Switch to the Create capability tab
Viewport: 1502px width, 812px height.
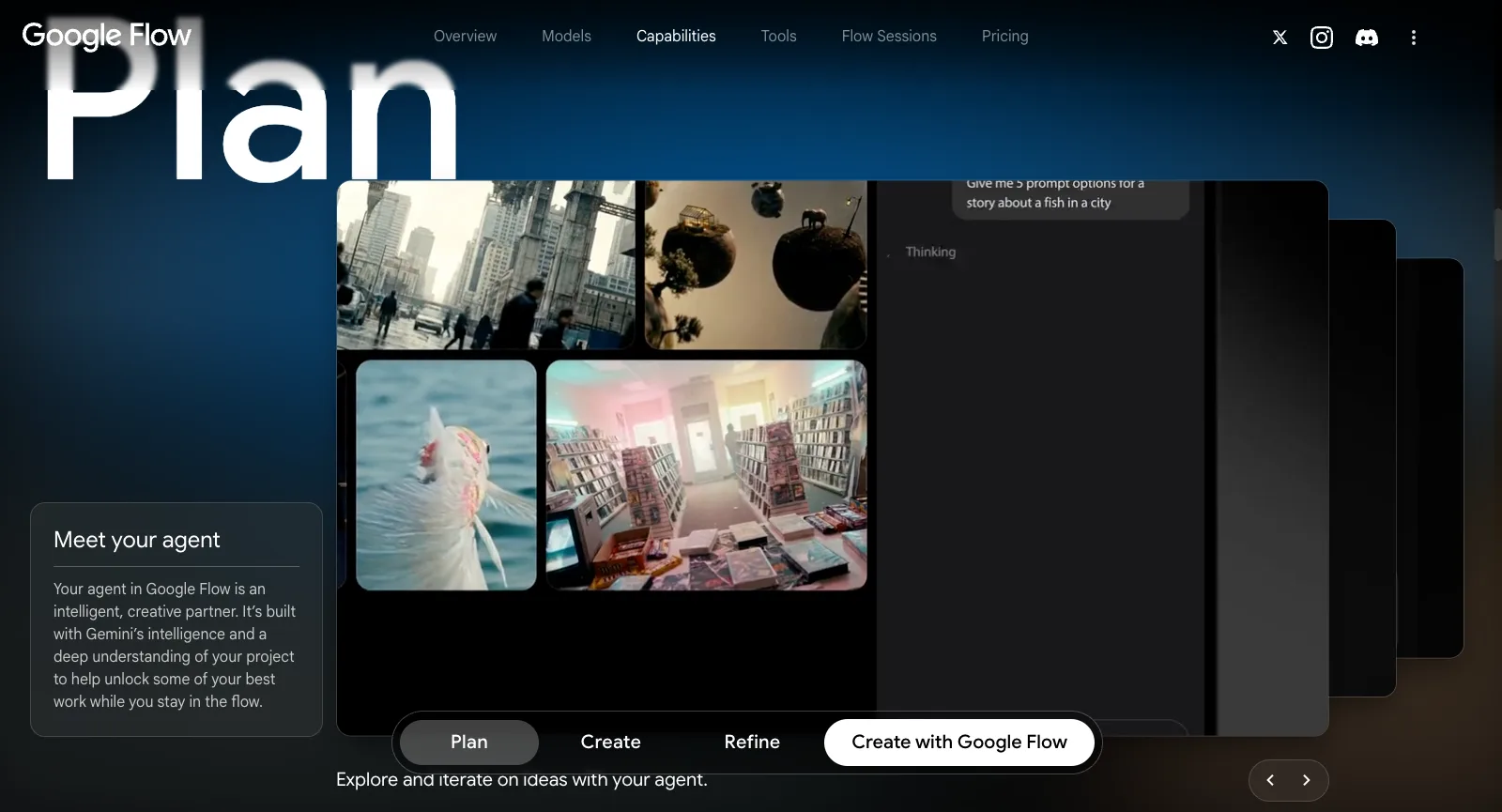pos(610,743)
